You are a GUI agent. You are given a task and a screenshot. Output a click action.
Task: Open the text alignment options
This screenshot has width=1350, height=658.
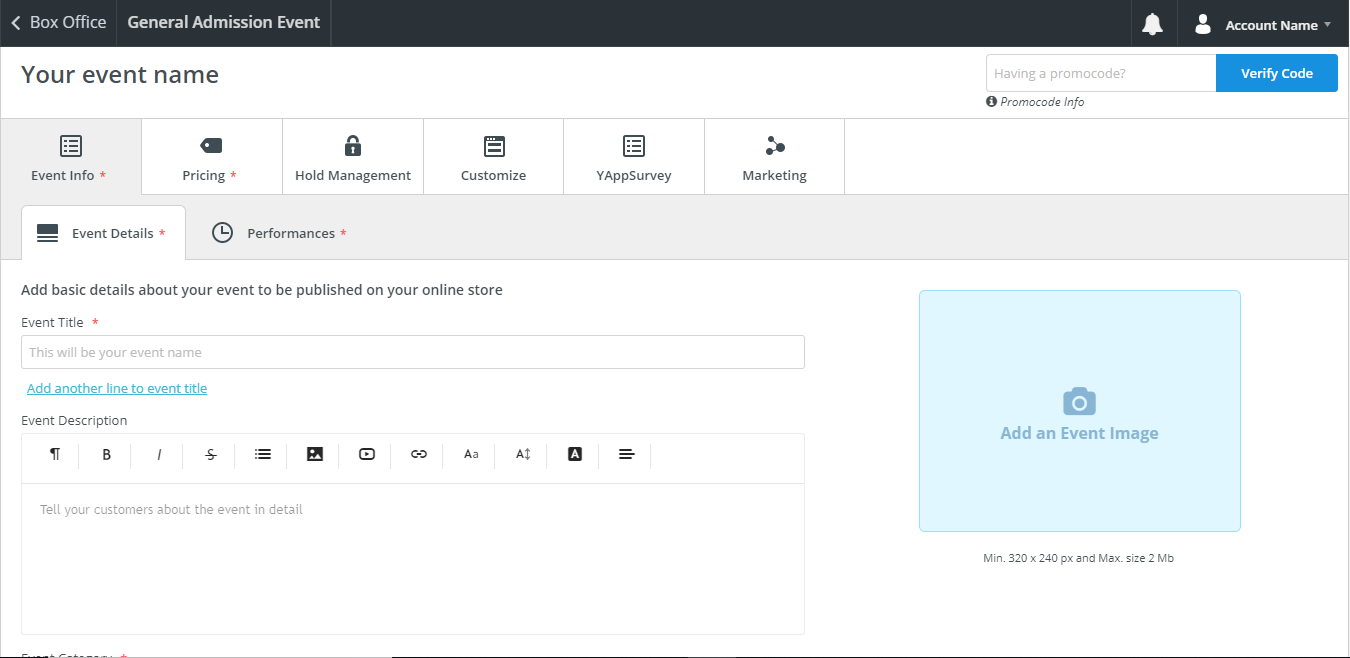tap(627, 454)
